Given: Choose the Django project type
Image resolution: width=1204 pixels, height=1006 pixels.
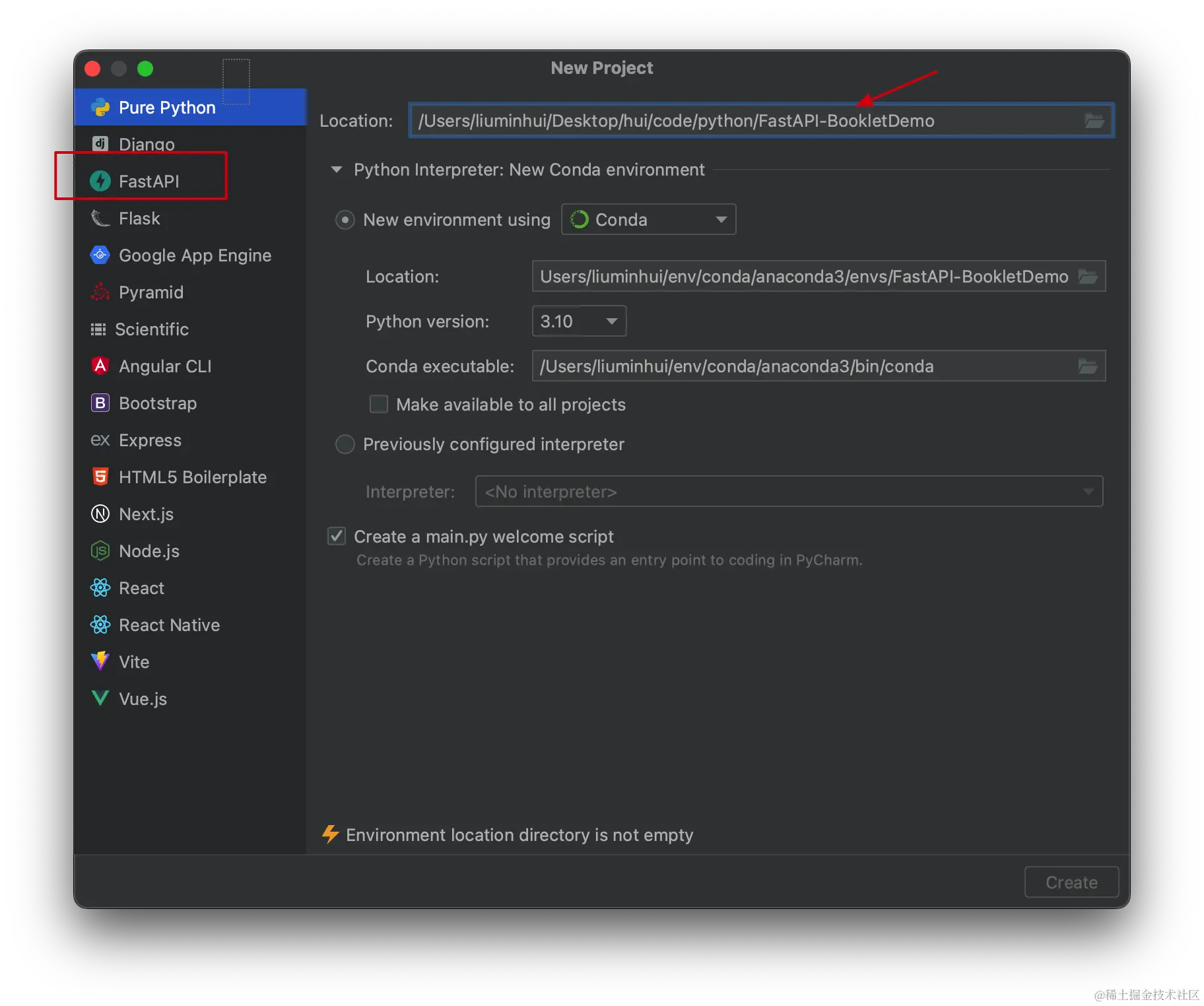Looking at the screenshot, I should click(x=191, y=144).
